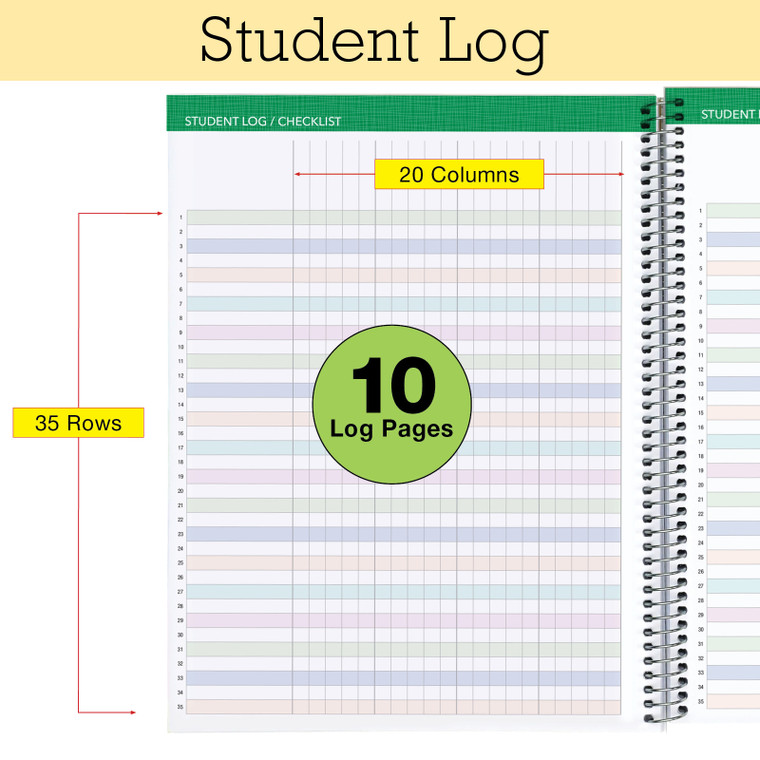Click the "STUDENT LOG / CHECKLIST" page header
Screen dimensions: 760x760
(x=263, y=121)
